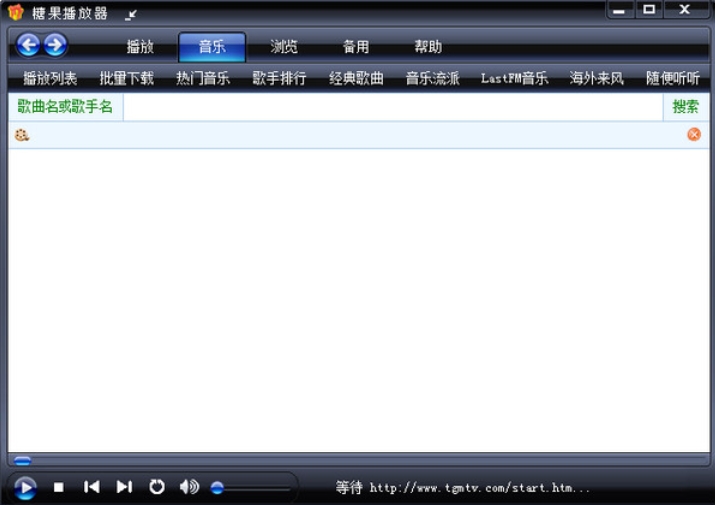Screen dimensions: 715x505
Task: Go to 热门音乐 section
Action: coord(203,78)
